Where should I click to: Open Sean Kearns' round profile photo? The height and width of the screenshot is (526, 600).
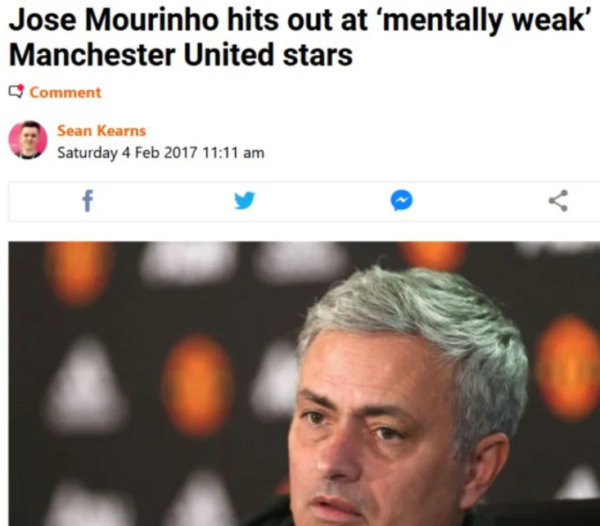click(28, 140)
